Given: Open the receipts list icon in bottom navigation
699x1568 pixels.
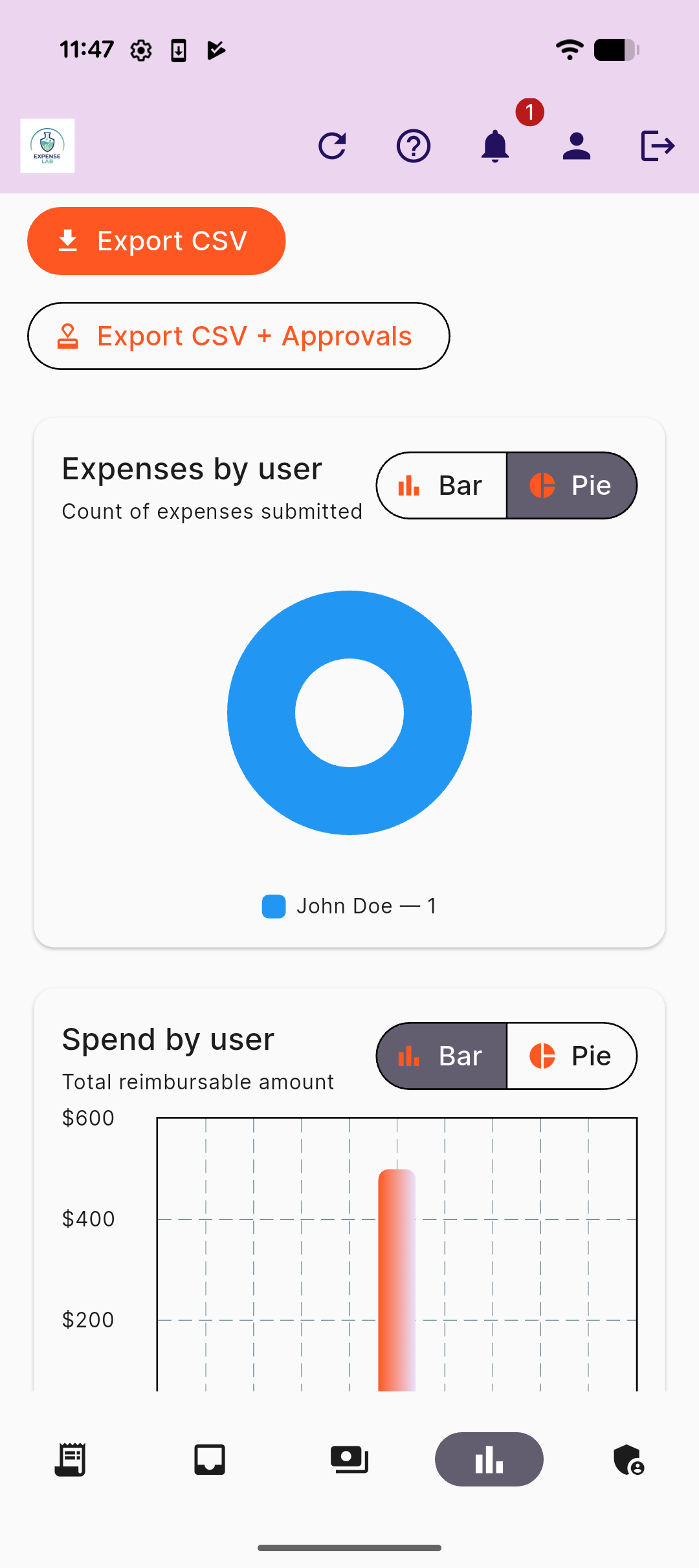Looking at the screenshot, I should point(70,1459).
